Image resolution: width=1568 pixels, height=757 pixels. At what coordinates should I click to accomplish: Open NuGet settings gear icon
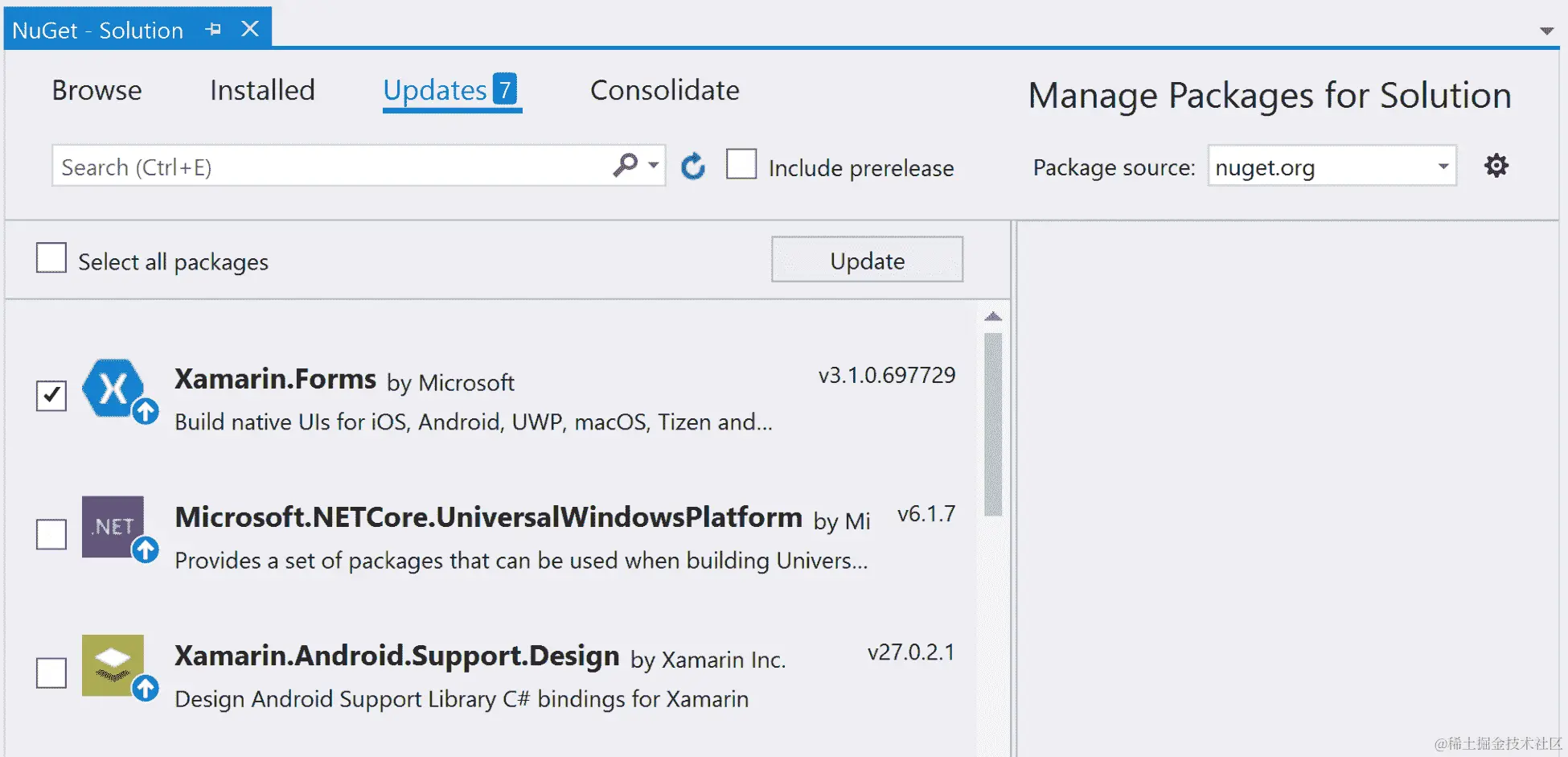coord(1496,166)
